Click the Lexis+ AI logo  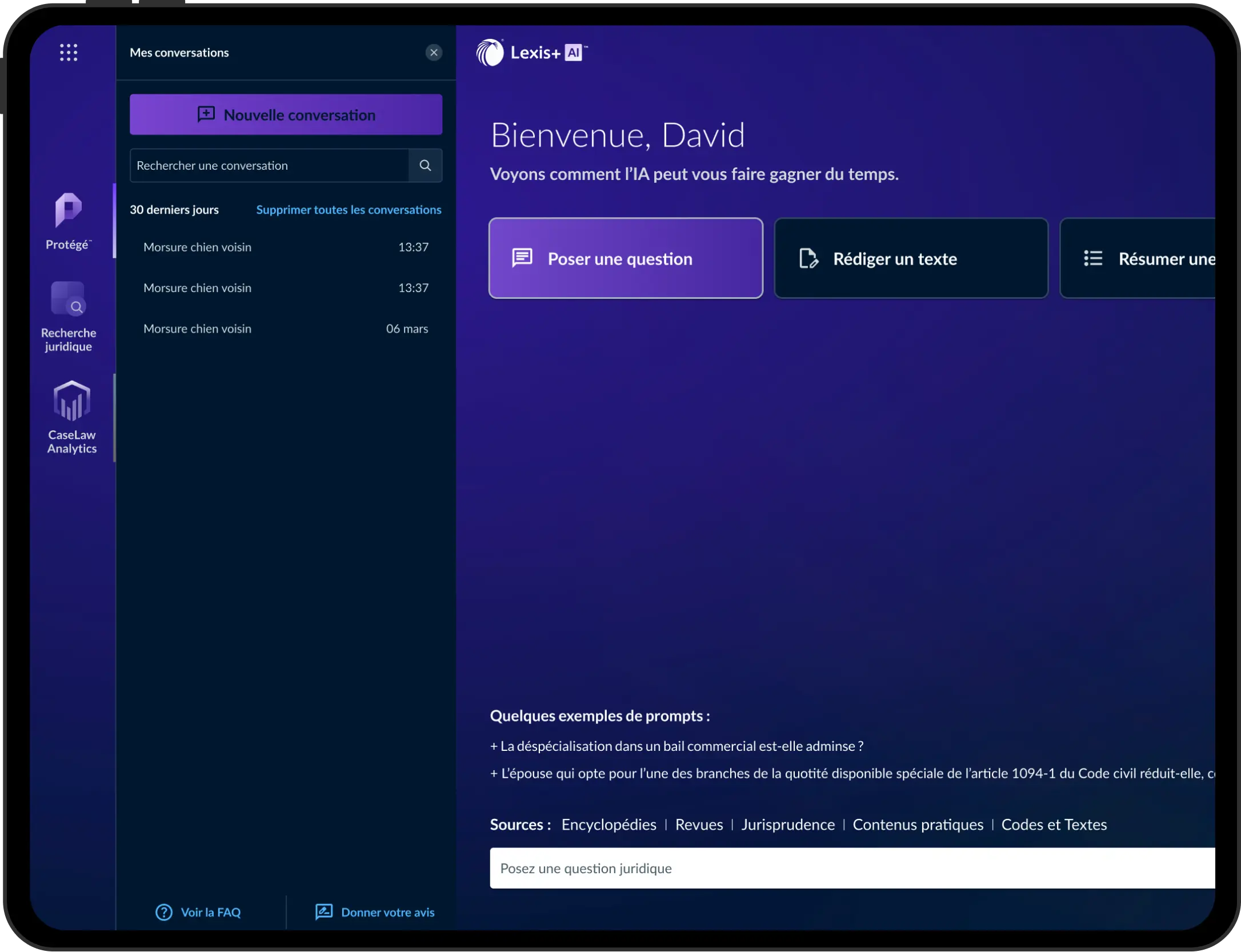point(530,52)
